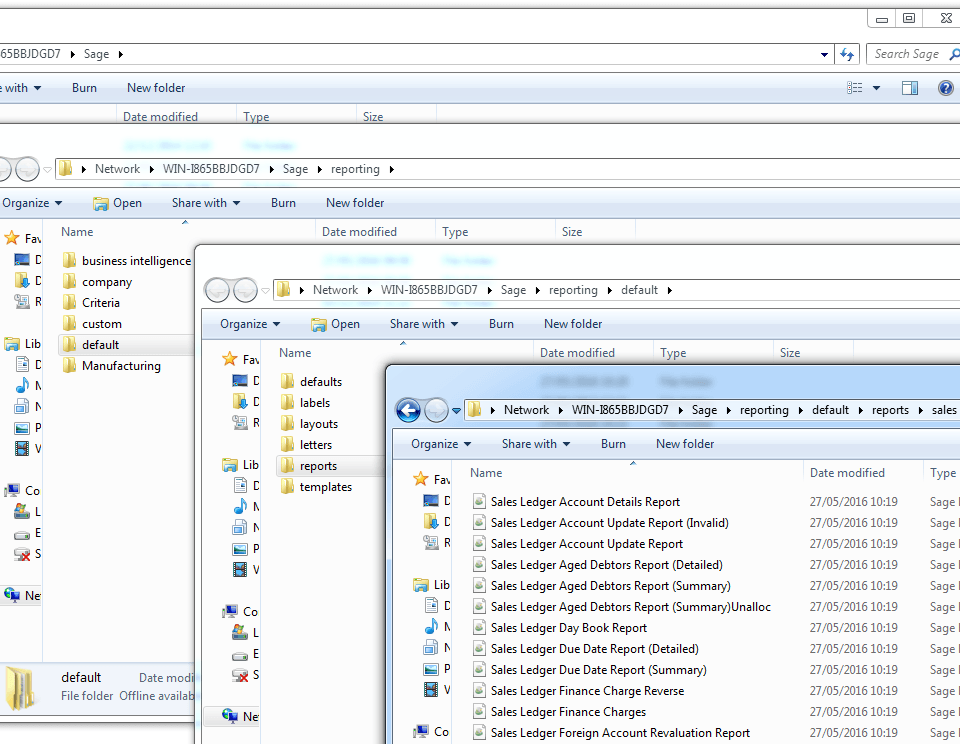Click Burn in the sales window toolbar

pyautogui.click(x=613, y=444)
